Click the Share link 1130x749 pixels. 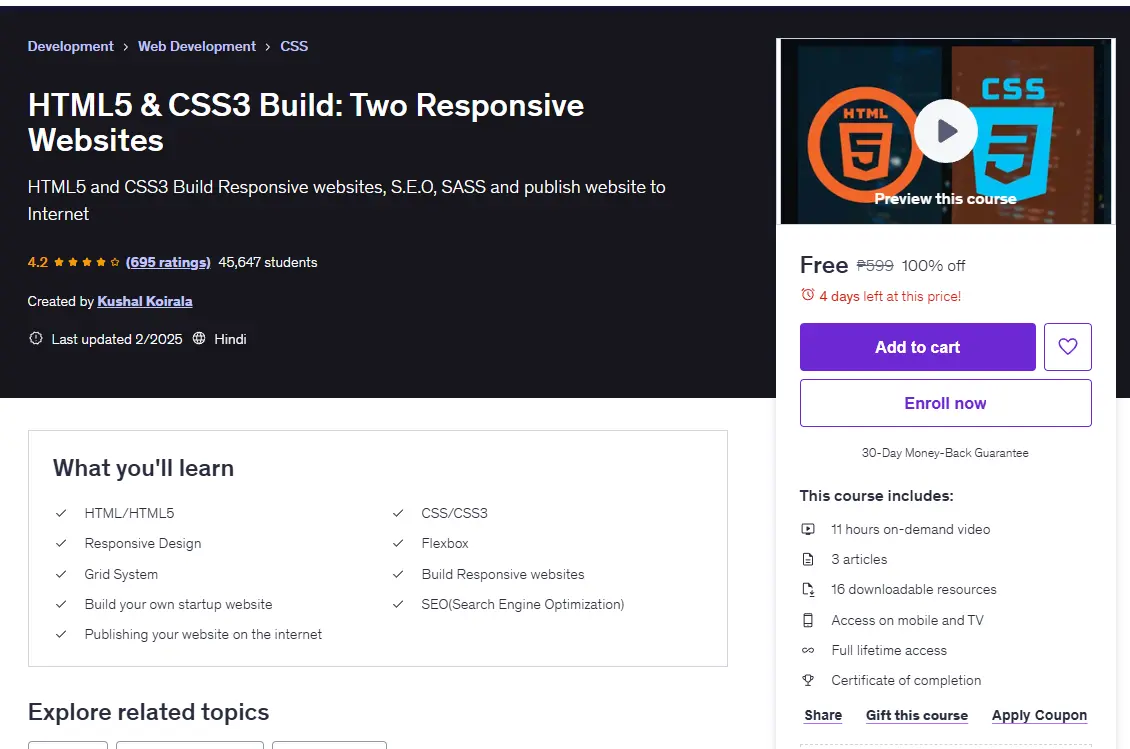(x=823, y=715)
